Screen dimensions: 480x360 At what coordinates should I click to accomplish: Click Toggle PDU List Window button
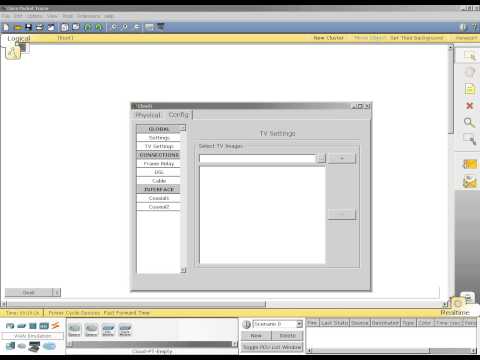pyautogui.click(x=272, y=347)
